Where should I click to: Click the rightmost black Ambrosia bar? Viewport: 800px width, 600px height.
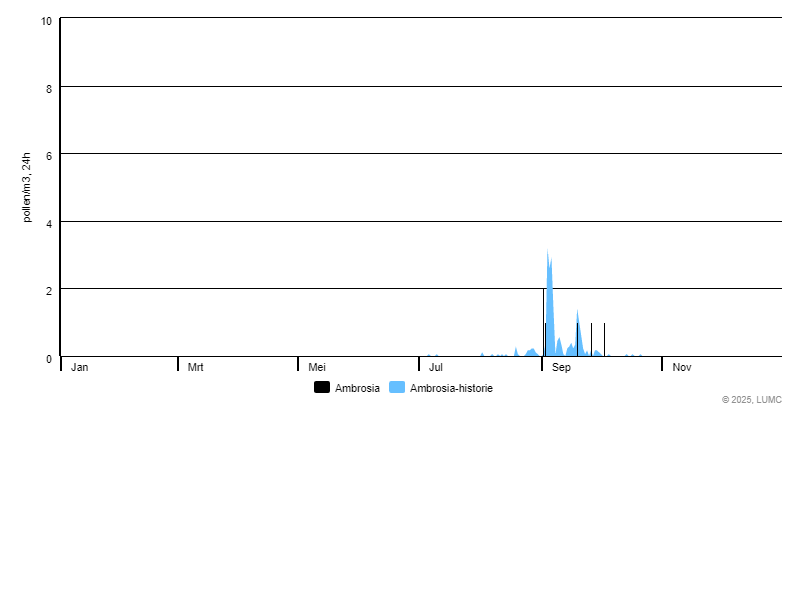click(604, 340)
